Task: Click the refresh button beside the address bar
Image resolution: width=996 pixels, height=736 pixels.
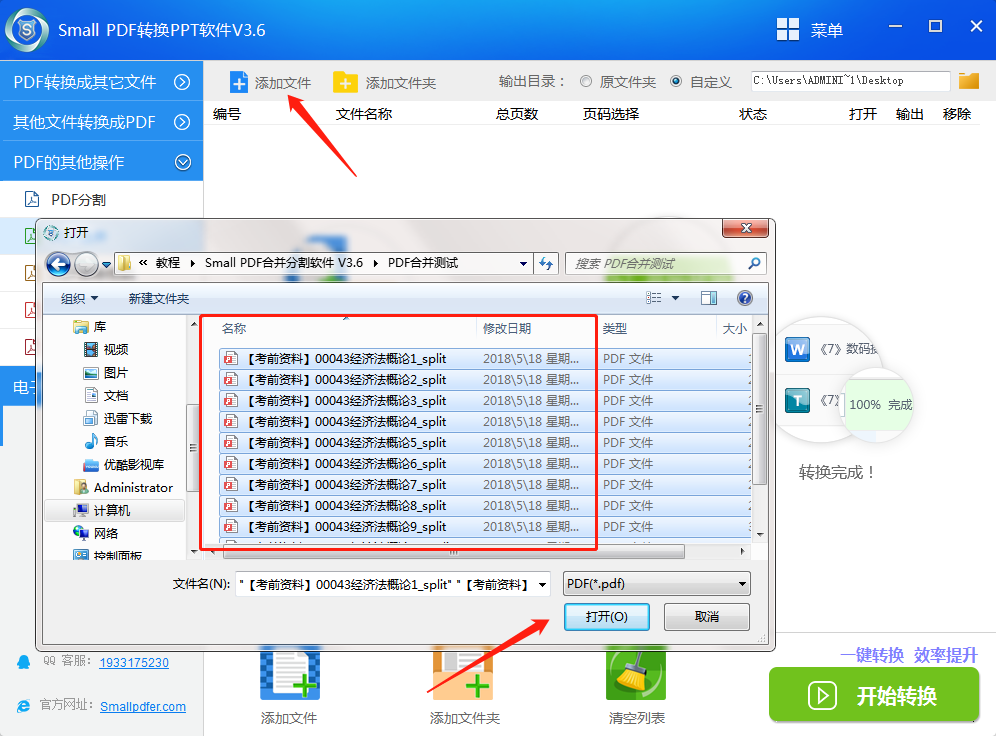Action: click(546, 264)
